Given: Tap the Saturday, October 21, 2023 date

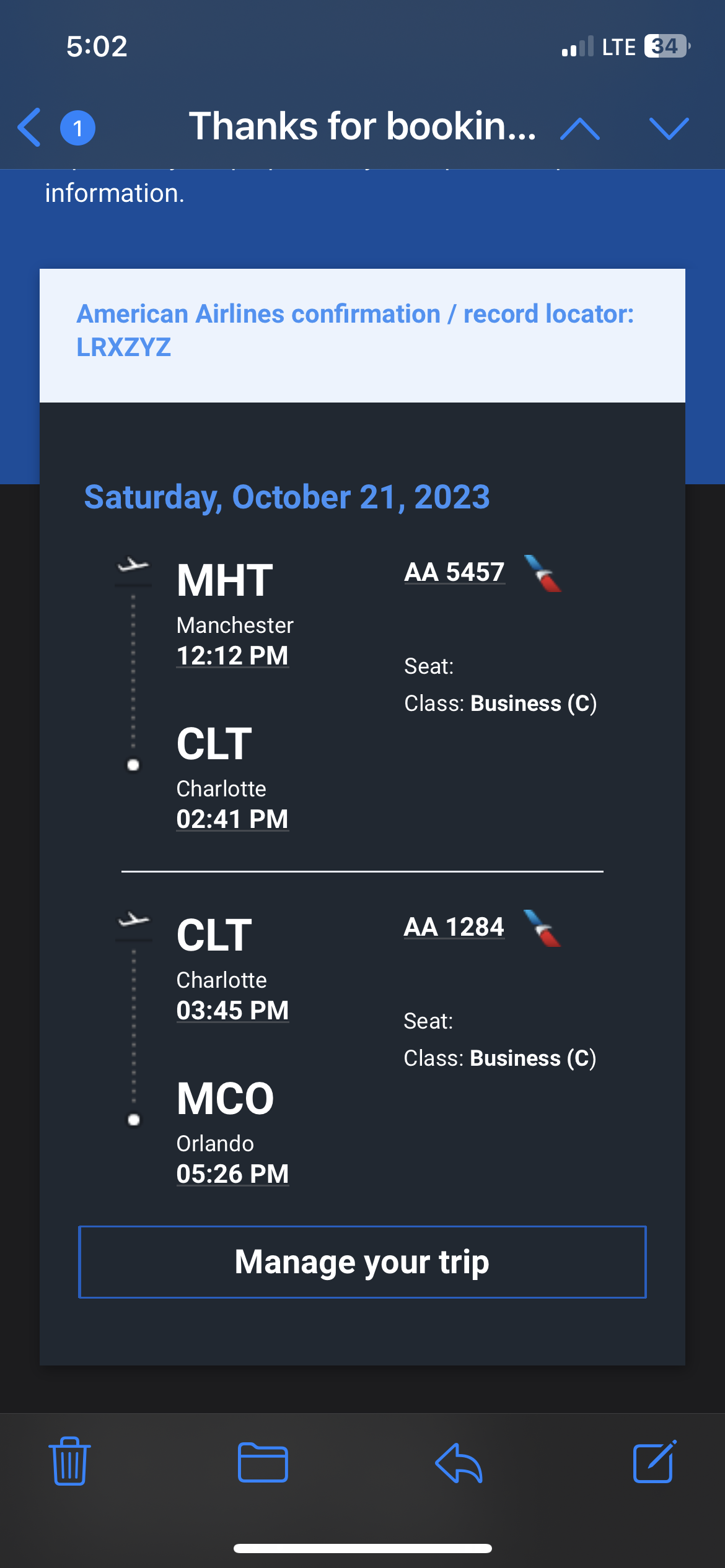Looking at the screenshot, I should point(287,497).
